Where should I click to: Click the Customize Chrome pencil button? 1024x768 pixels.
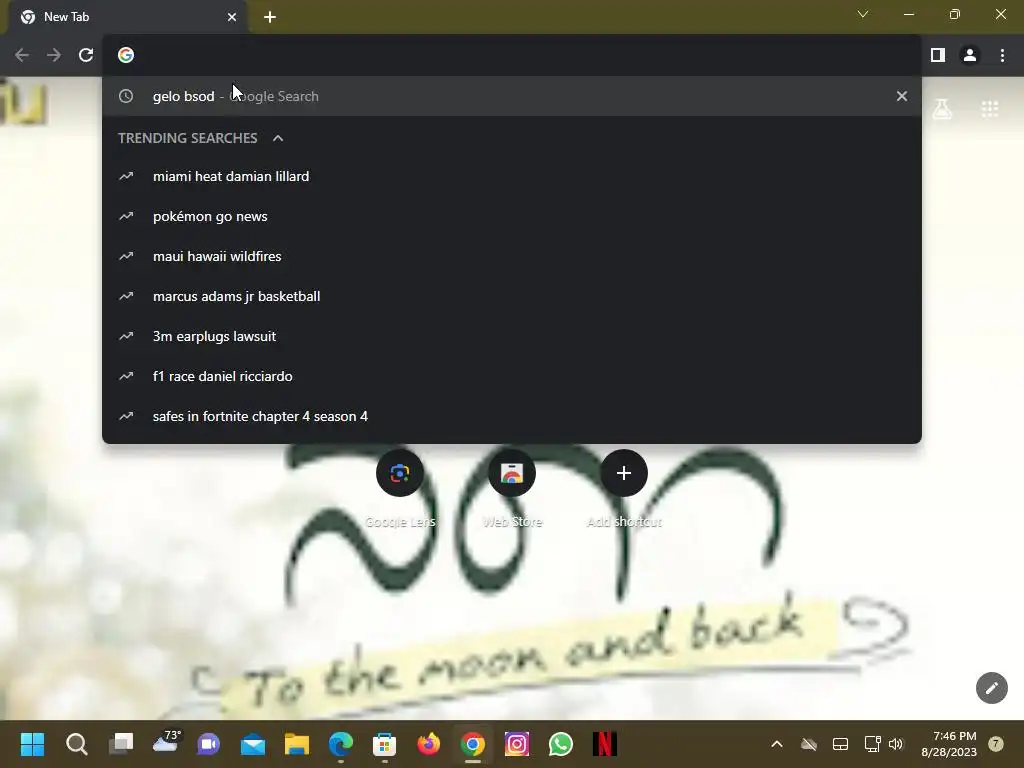[991, 688]
